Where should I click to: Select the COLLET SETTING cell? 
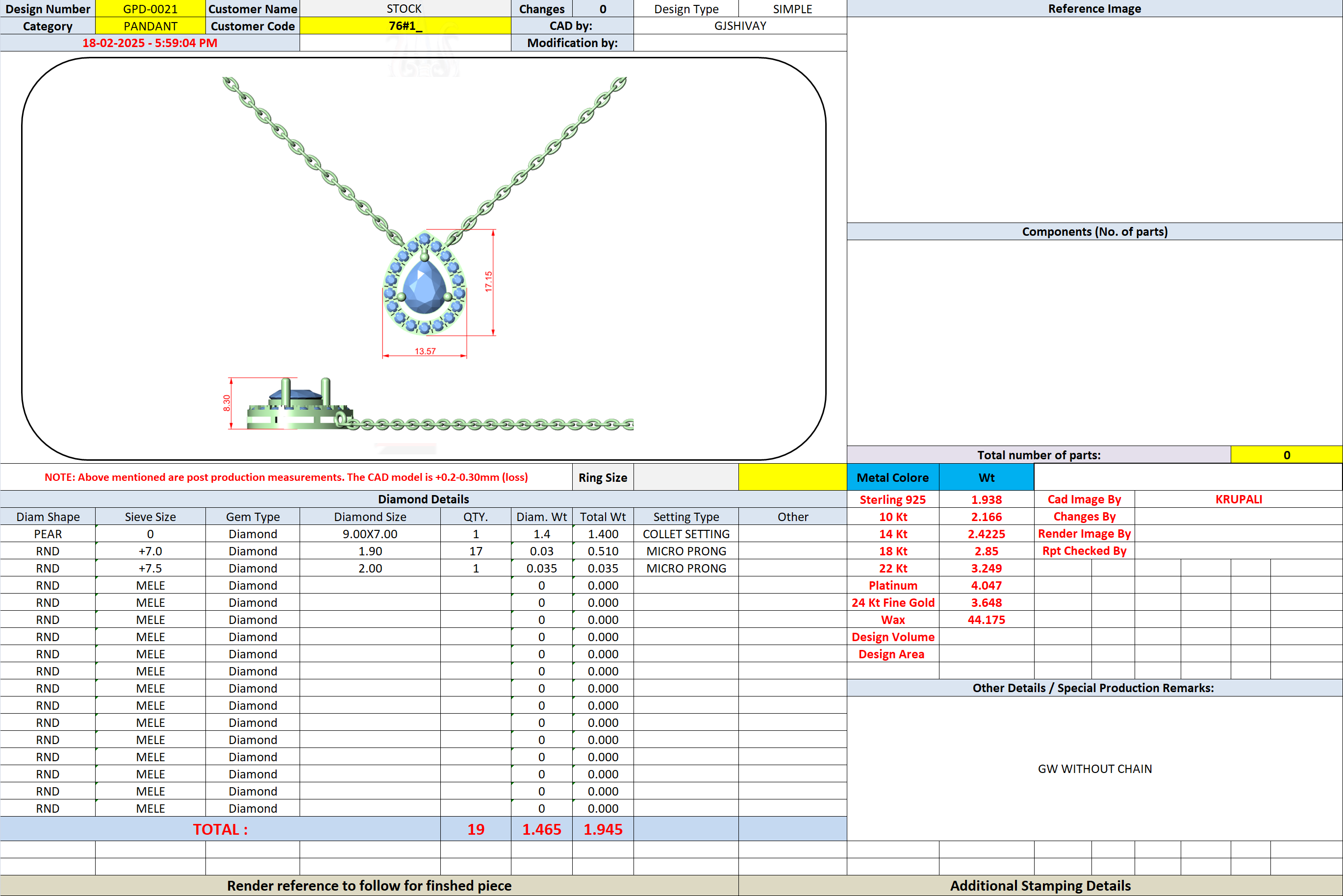686,534
